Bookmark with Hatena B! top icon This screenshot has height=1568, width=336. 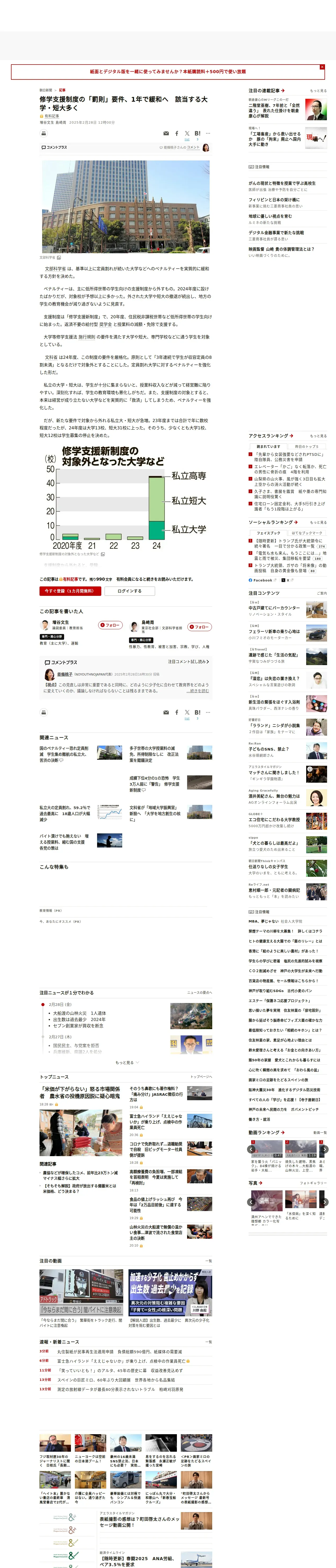click(197, 133)
